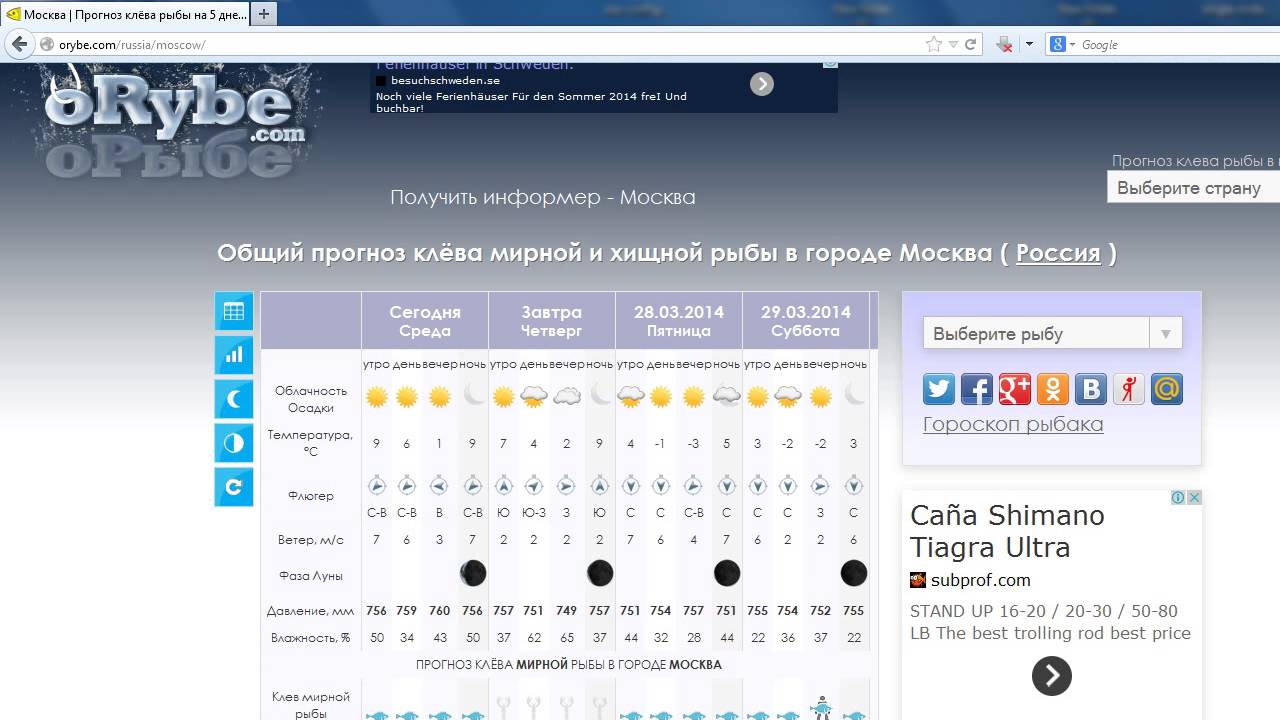Viewport: 1280px width, 720px height.
Task: Open the table view sidebar icon
Action: tap(234, 311)
